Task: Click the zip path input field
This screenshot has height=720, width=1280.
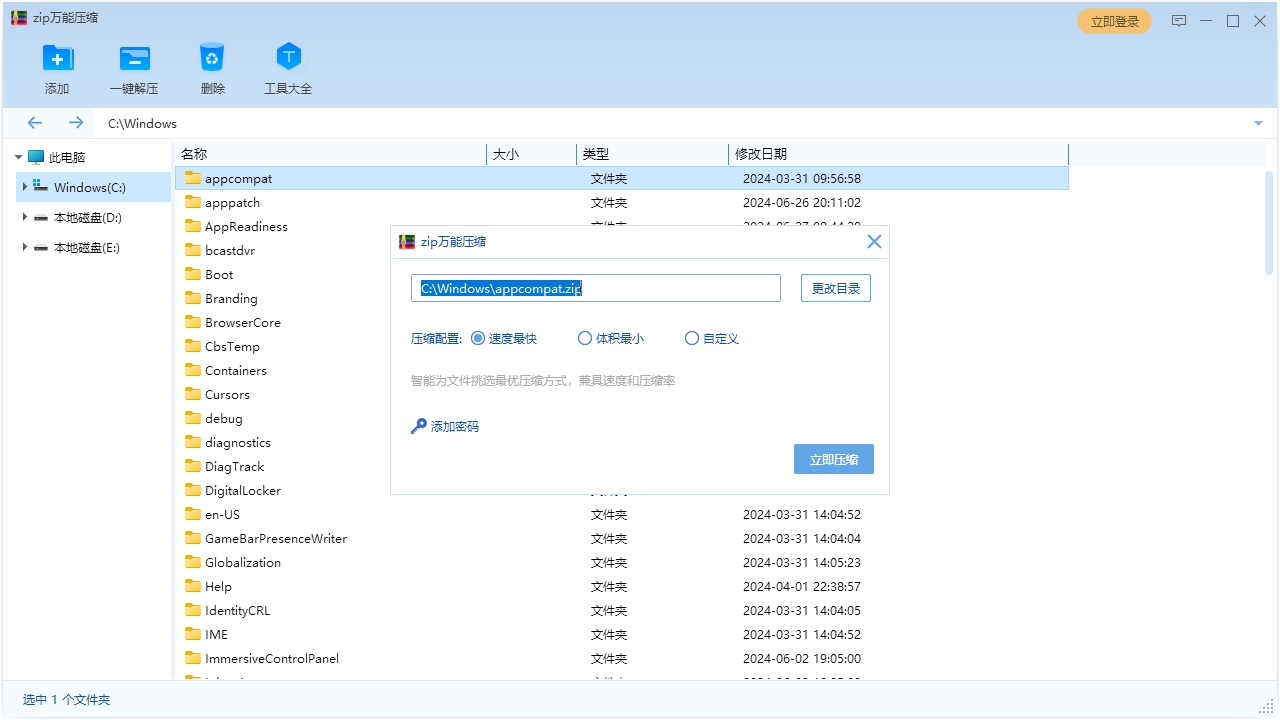Action: [x=595, y=288]
